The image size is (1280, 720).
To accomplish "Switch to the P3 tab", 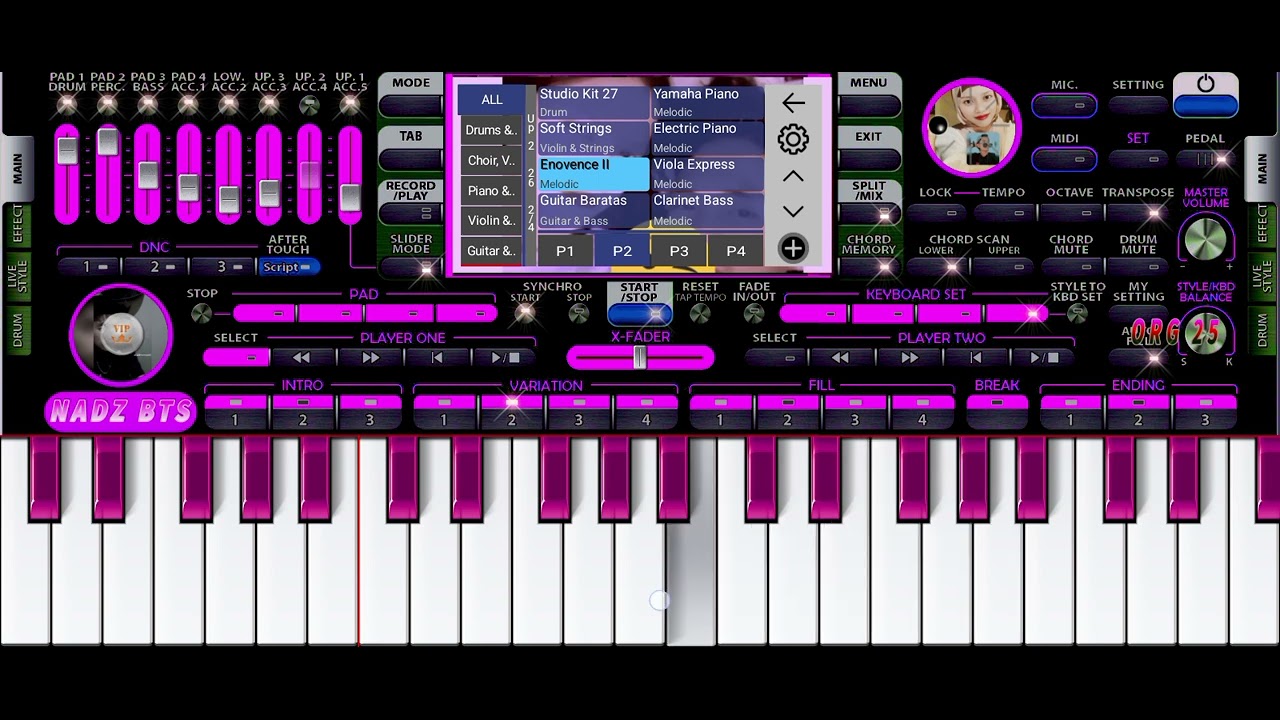I will (679, 251).
